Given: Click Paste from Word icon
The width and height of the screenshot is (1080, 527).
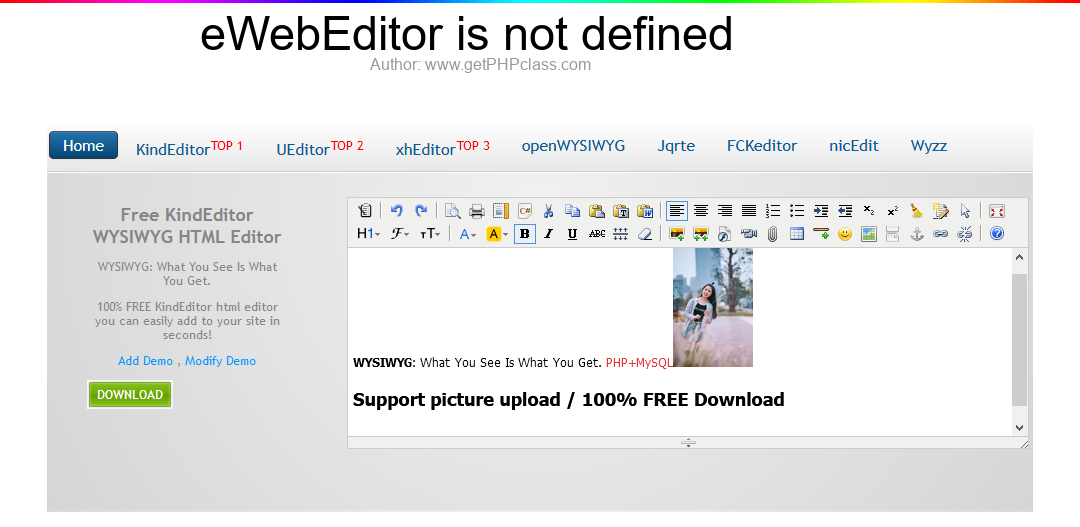Looking at the screenshot, I should pos(645,211).
